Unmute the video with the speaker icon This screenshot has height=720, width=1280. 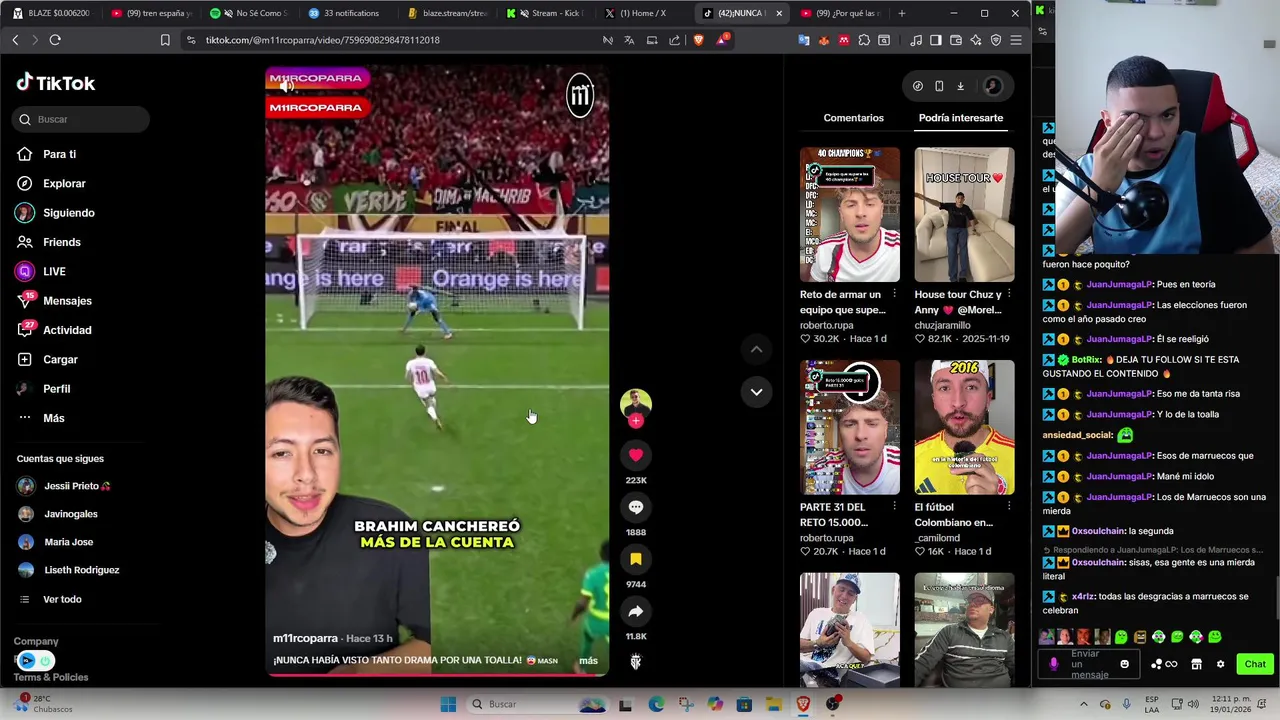tap(287, 86)
